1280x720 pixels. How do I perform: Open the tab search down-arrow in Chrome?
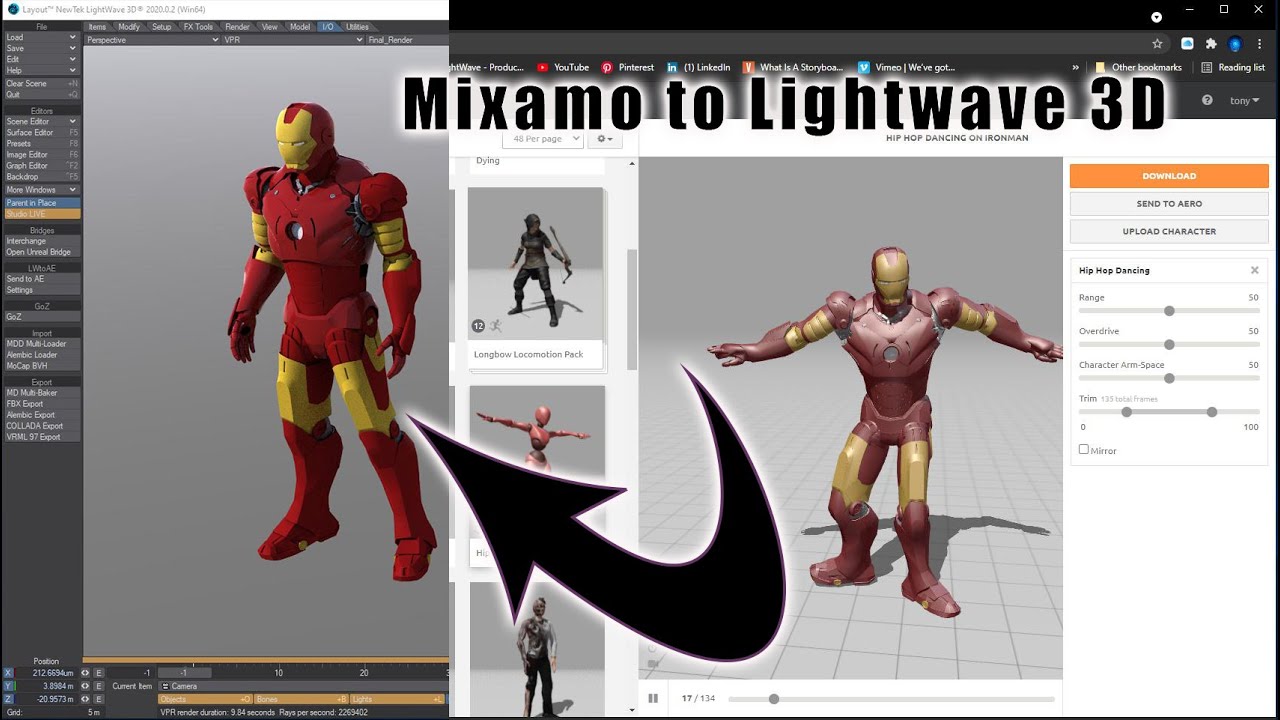[x=1157, y=17]
